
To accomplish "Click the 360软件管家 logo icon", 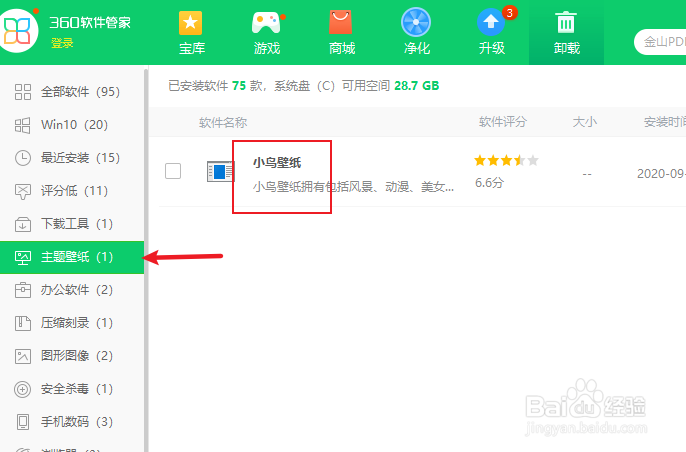I will point(18,31).
